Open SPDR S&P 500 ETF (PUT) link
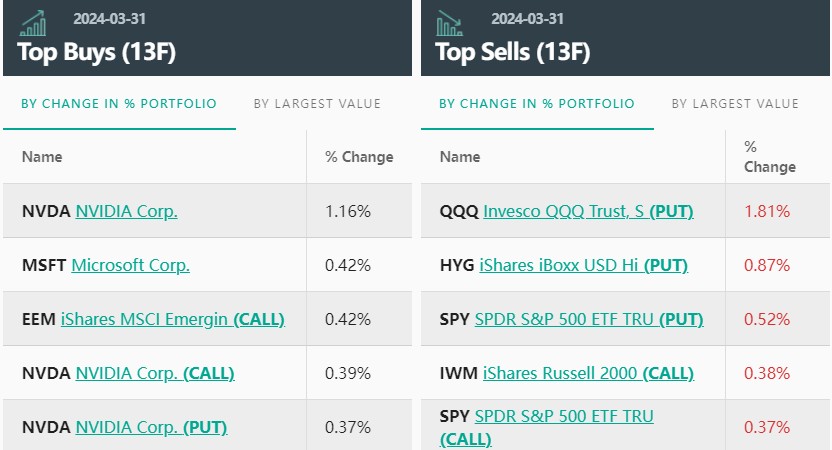The width and height of the screenshot is (832, 450). 588,319
